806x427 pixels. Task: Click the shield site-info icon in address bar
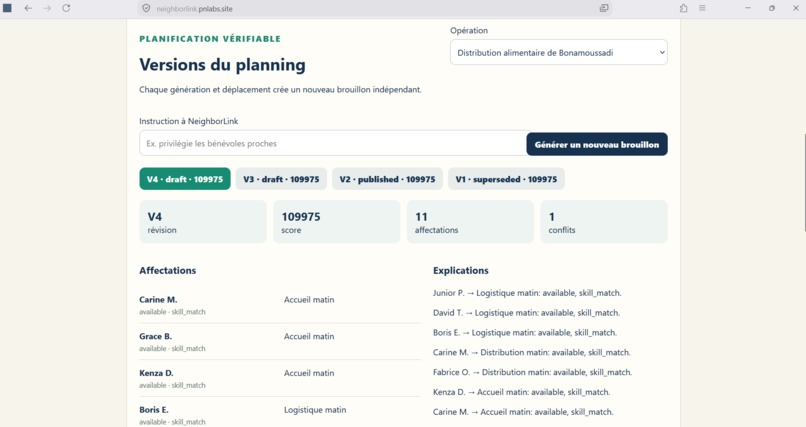tap(146, 8)
